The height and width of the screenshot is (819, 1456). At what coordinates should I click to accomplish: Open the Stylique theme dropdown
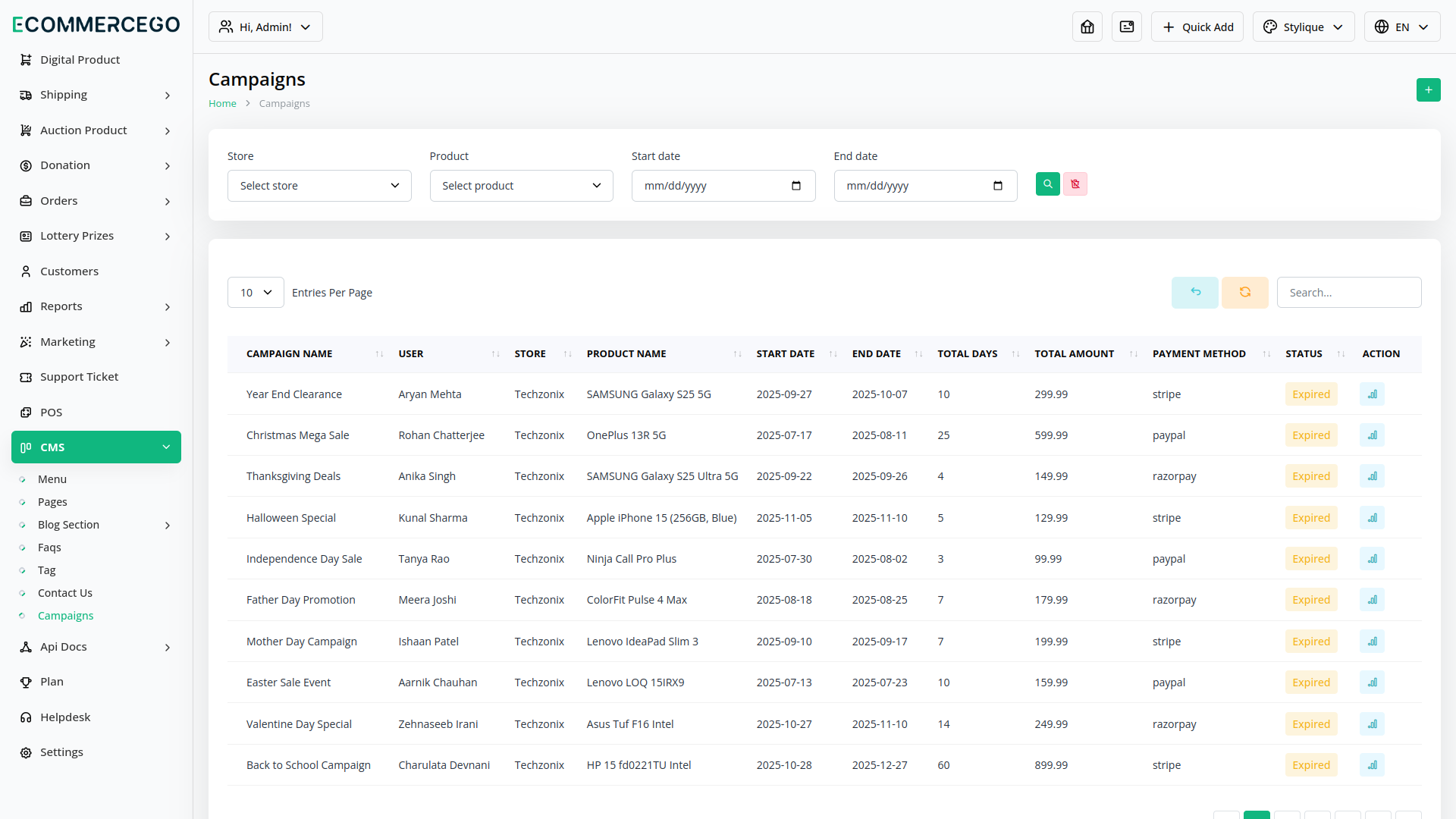[x=1304, y=27]
